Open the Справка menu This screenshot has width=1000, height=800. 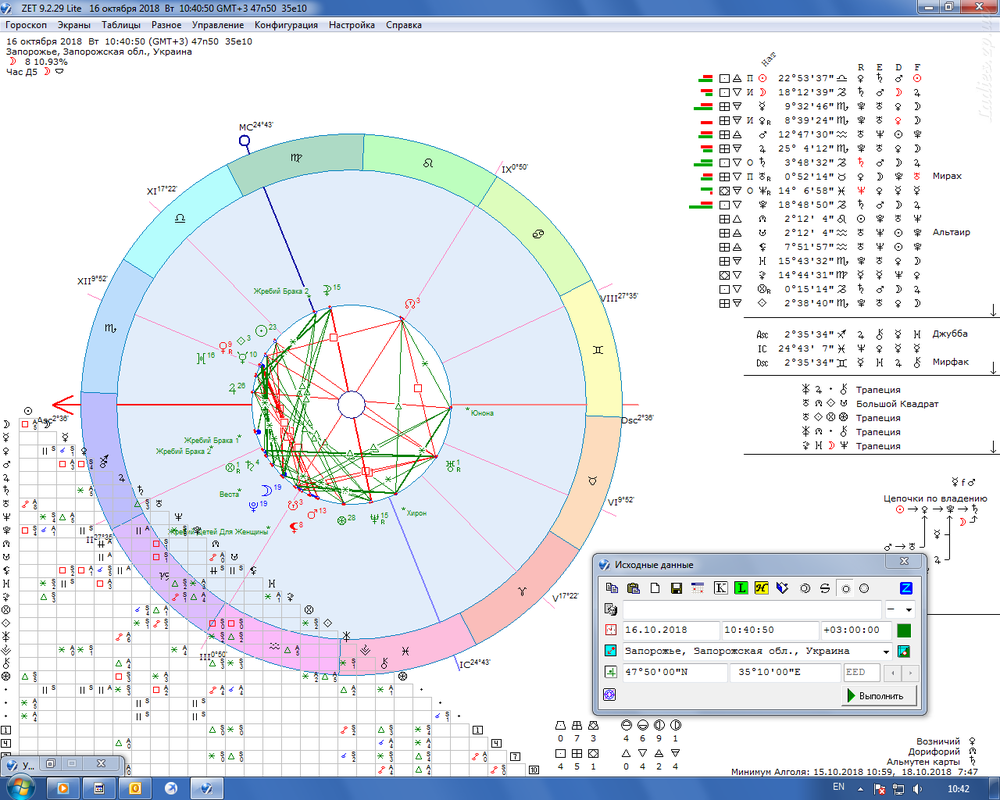404,25
